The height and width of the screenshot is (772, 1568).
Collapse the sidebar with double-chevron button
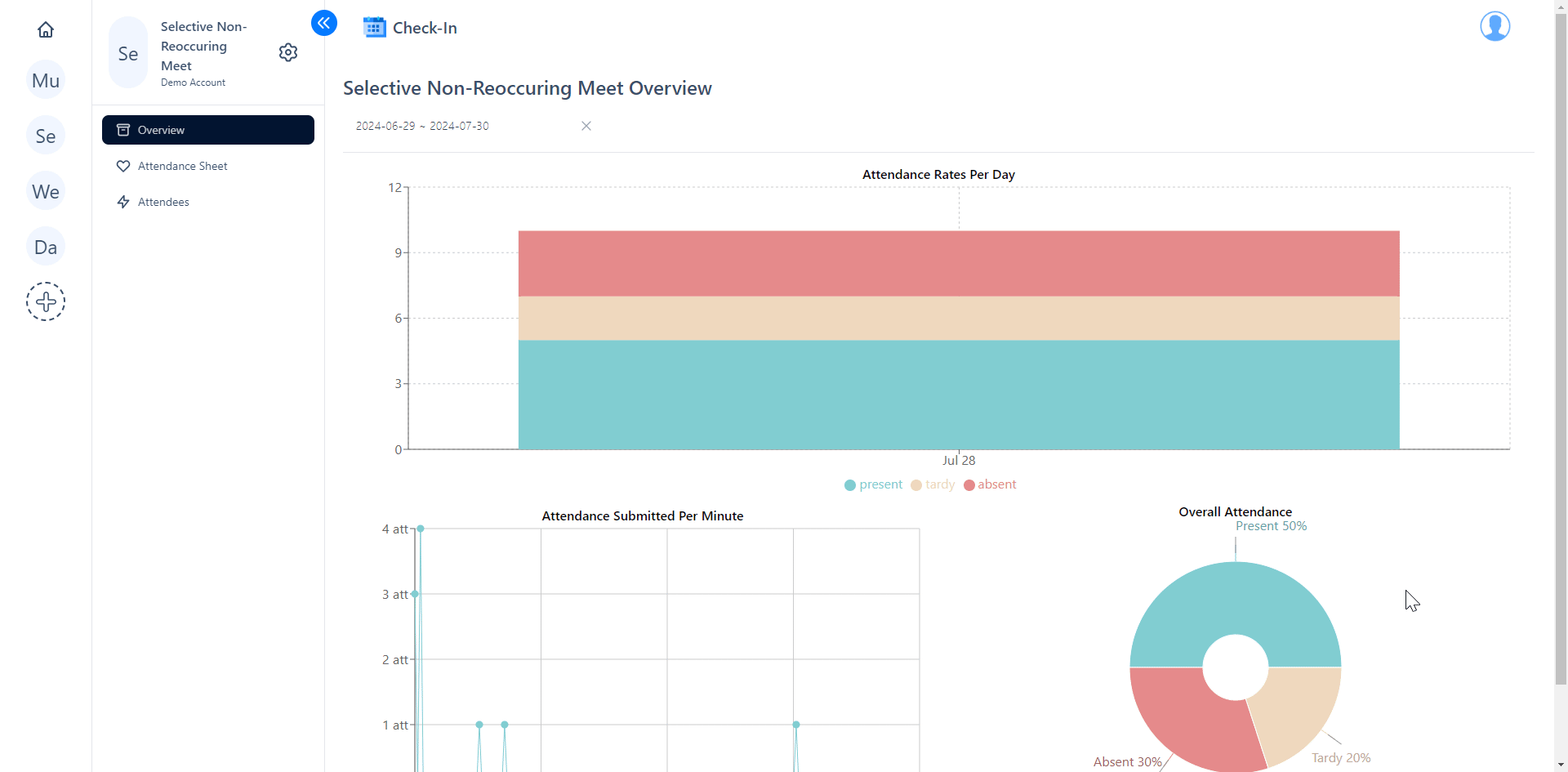[x=324, y=23]
